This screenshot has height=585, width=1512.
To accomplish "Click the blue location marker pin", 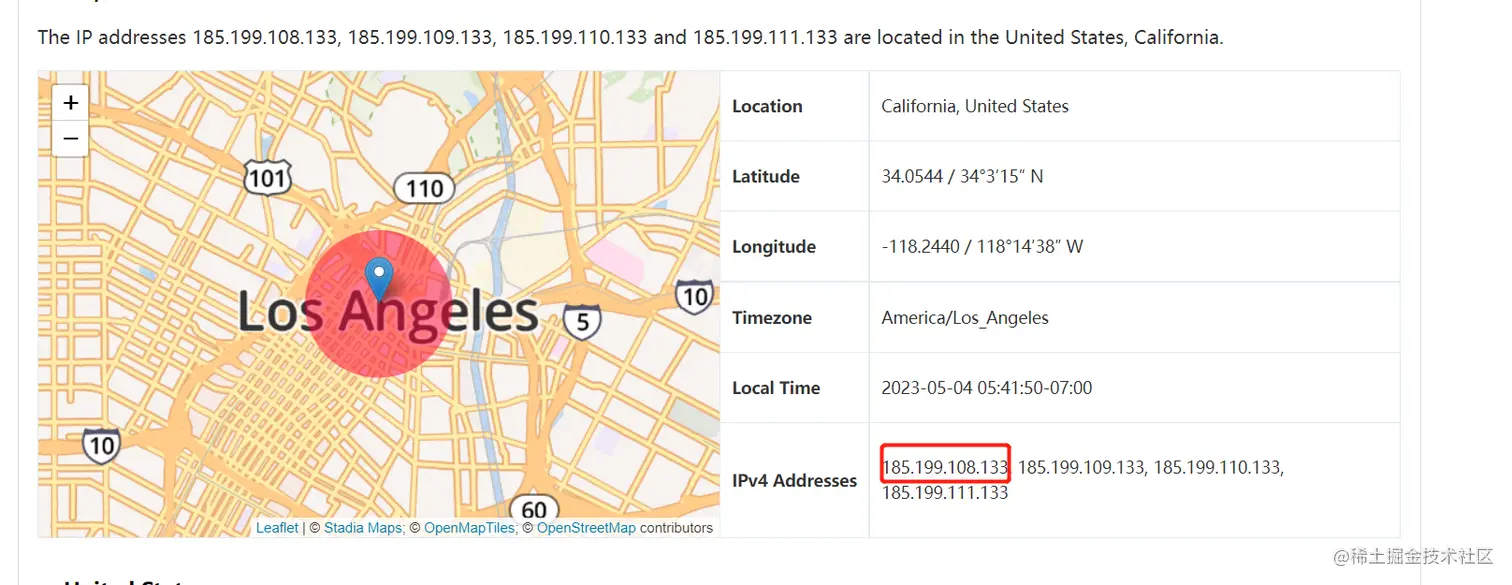I will click(379, 277).
